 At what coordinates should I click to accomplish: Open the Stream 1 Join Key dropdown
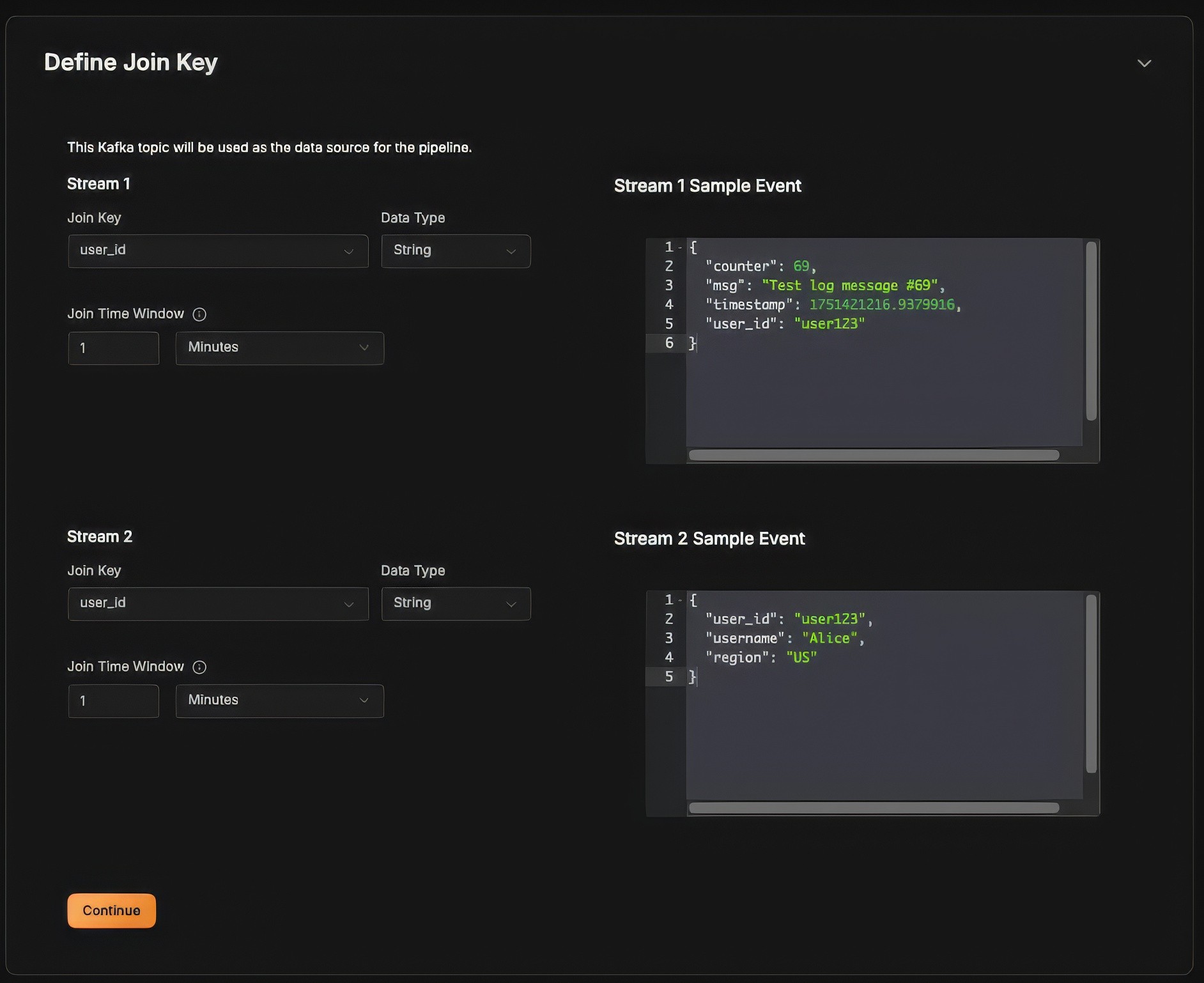pyautogui.click(x=218, y=251)
